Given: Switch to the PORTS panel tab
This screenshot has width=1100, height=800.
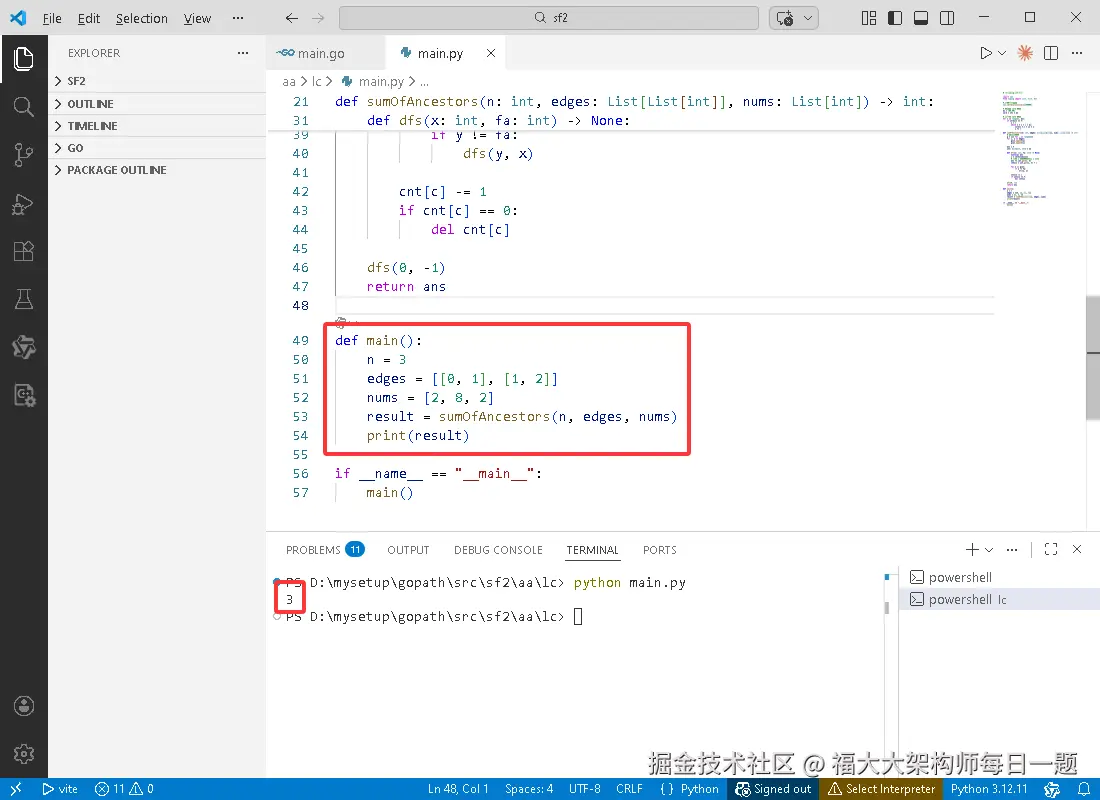Looking at the screenshot, I should click(659, 549).
